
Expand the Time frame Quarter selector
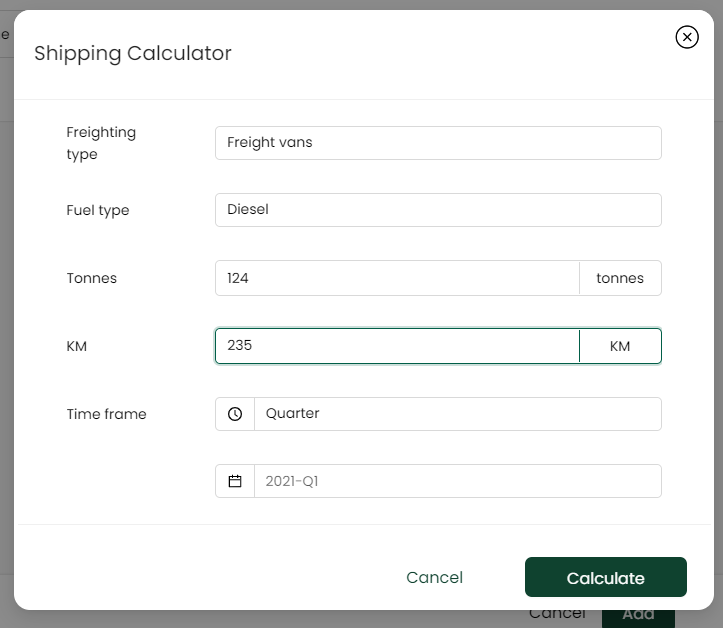click(x=457, y=414)
